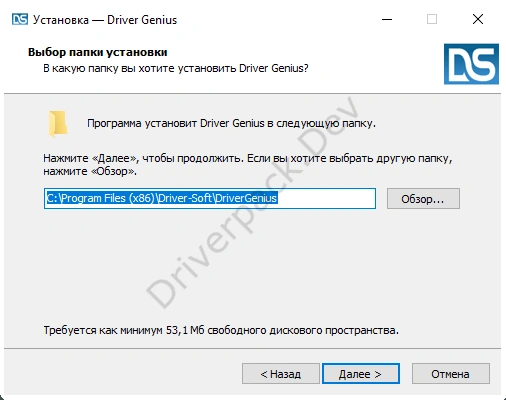Click the question В какую папку вы хотите

(x=176, y=68)
